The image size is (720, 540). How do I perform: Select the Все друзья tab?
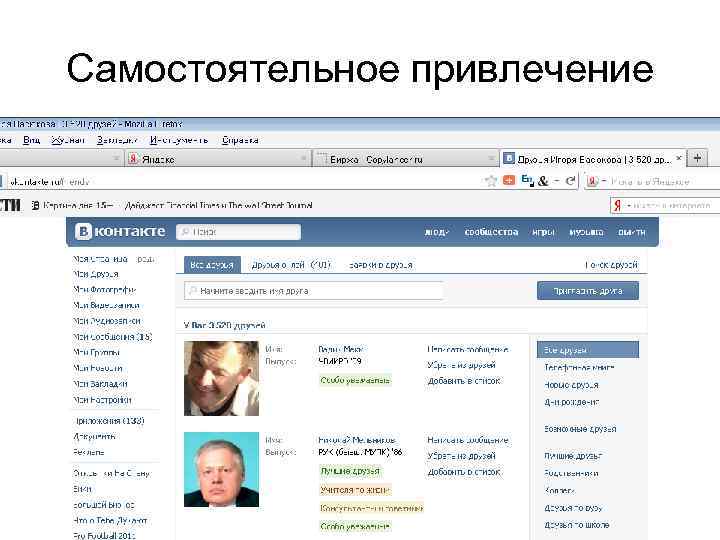[x=212, y=265]
